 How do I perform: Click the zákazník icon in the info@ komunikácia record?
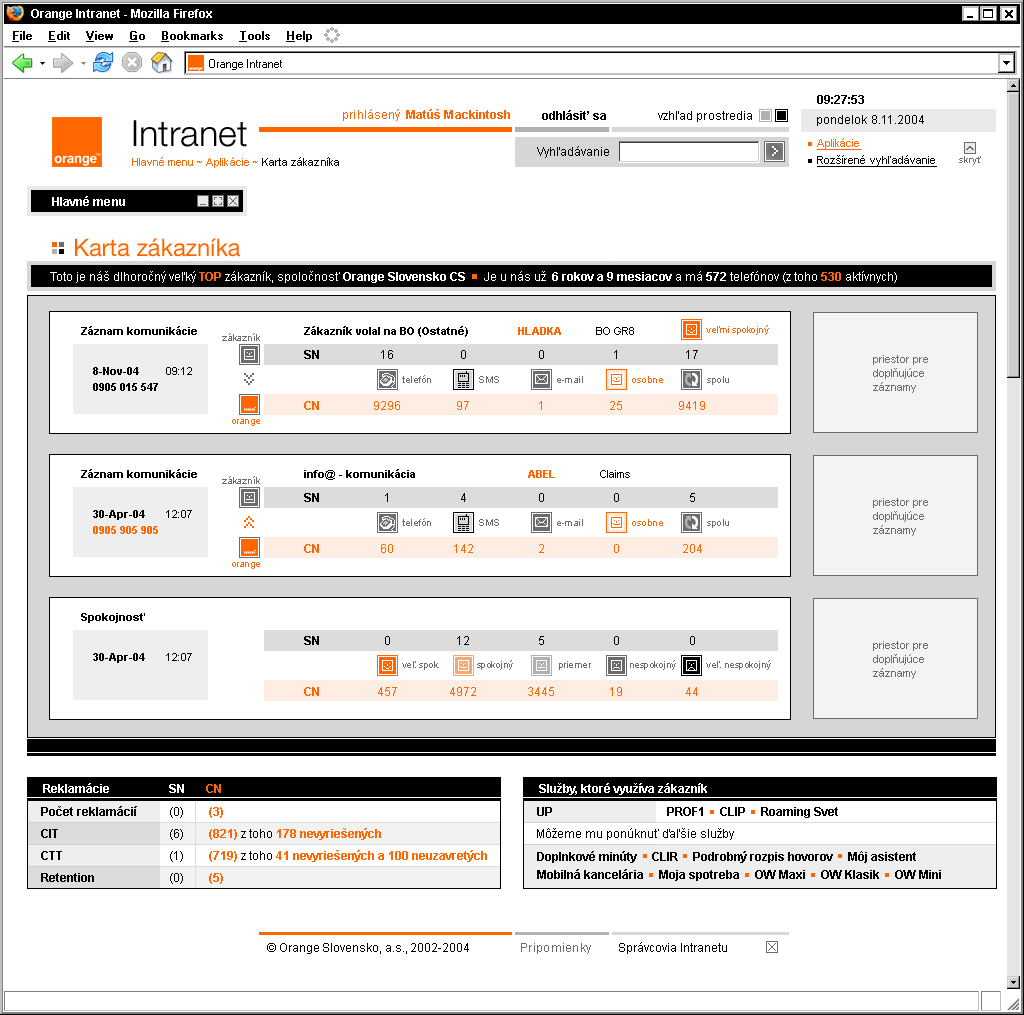pos(249,498)
